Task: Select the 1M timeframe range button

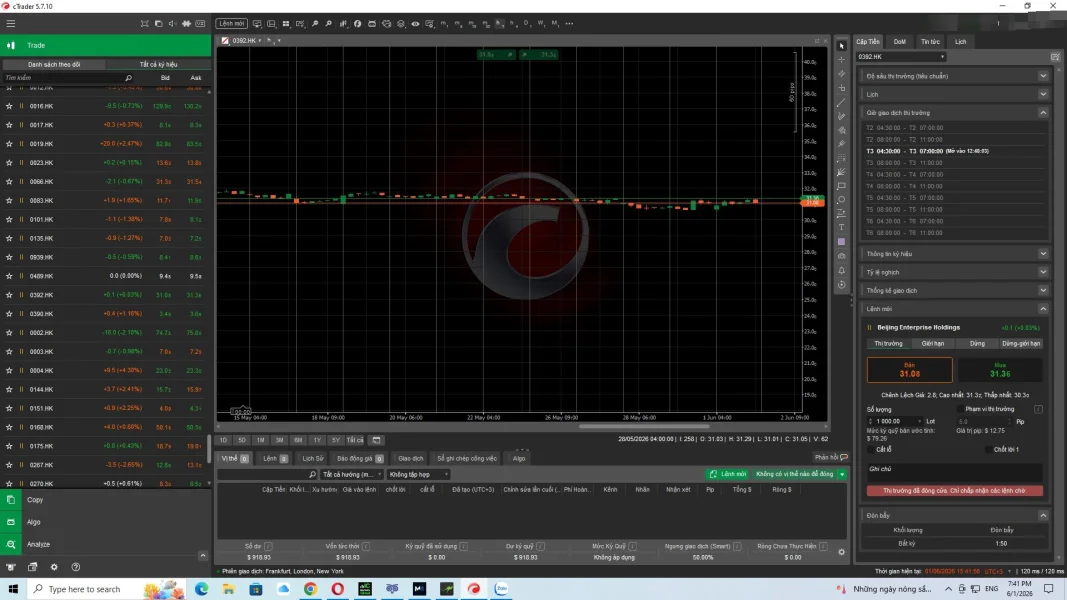Action: coord(261,440)
